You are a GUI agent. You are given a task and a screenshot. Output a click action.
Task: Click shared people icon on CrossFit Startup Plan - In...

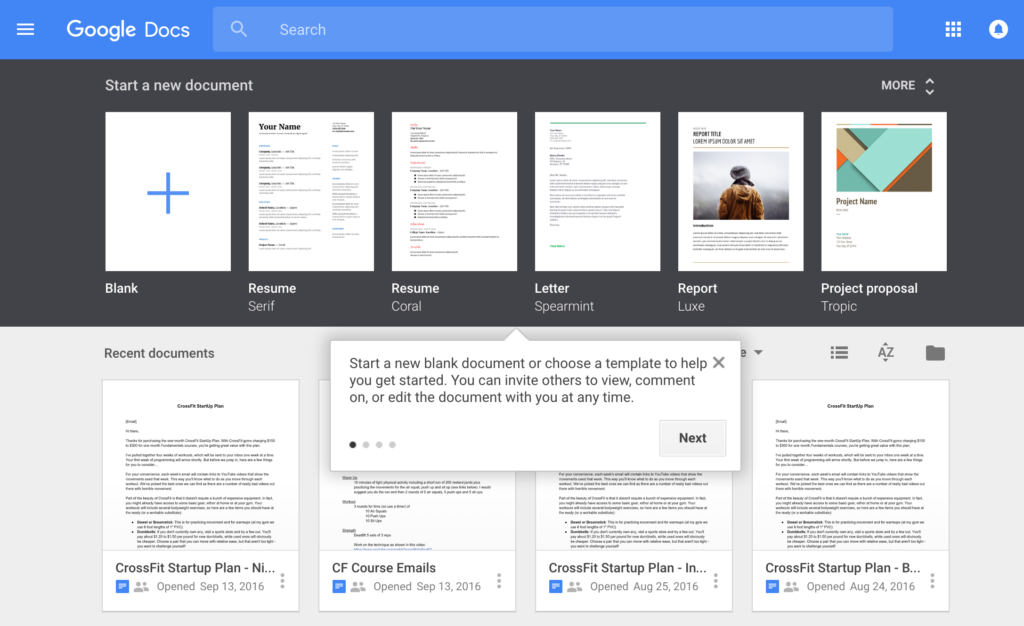575,586
